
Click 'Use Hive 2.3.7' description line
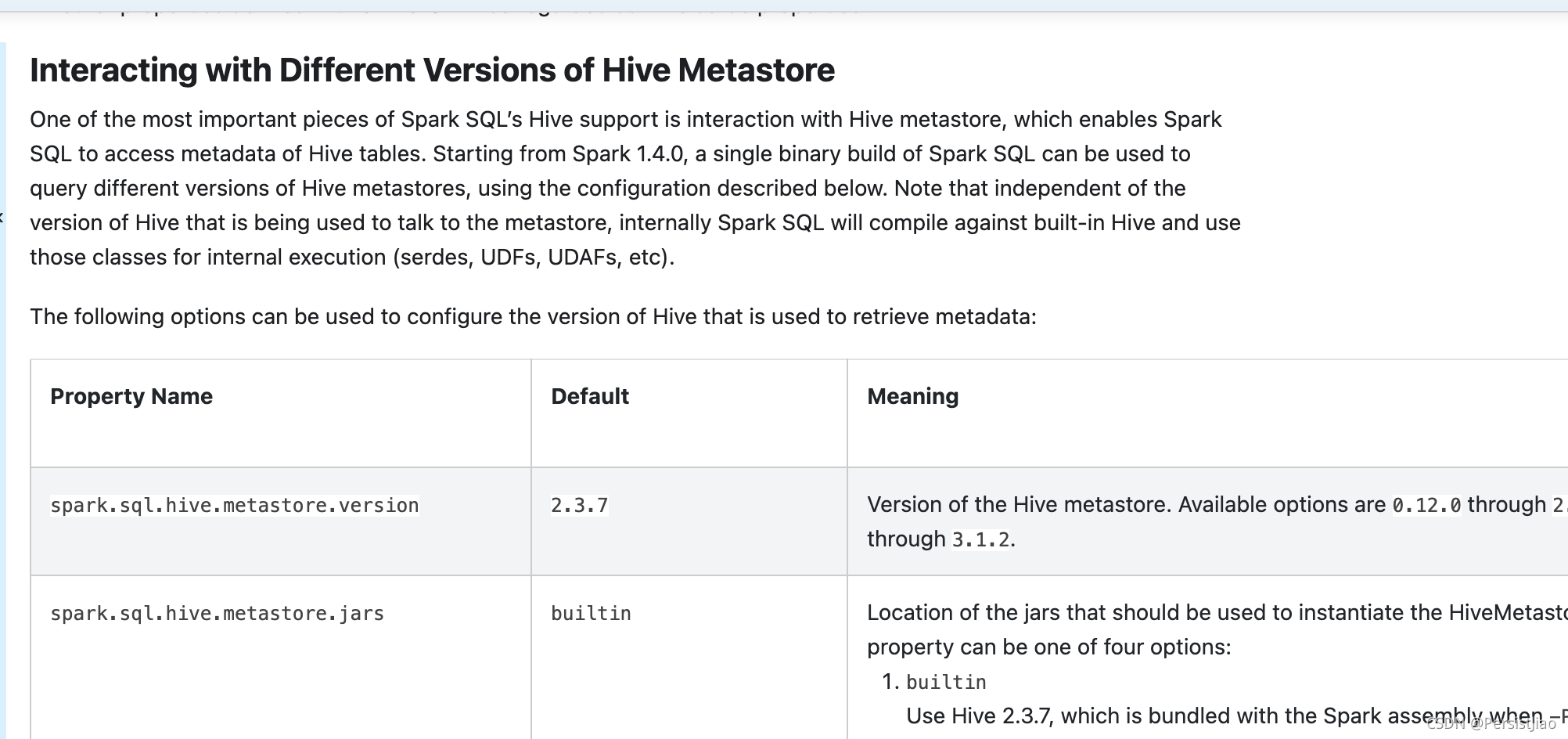1237,716
